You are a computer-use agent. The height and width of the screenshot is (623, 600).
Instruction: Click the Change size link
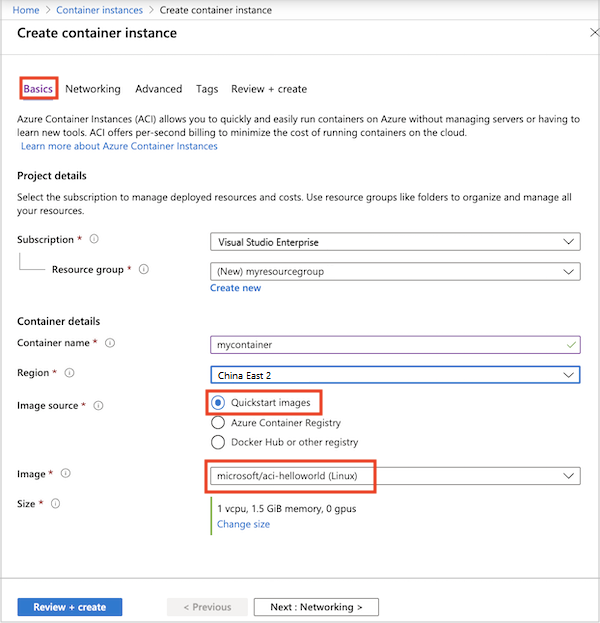243,524
